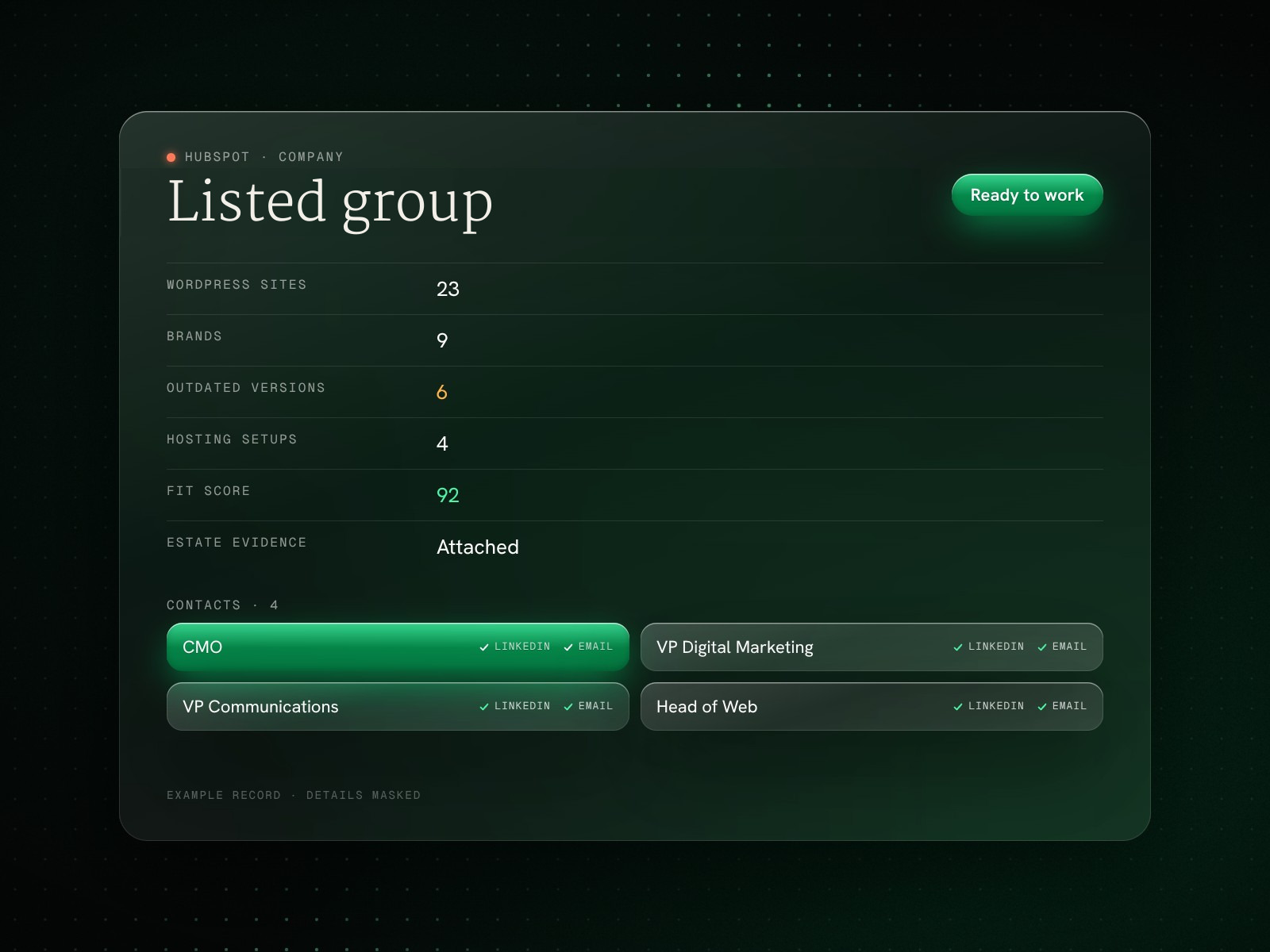
Task: Click the Fit Score value 92
Action: tap(448, 495)
